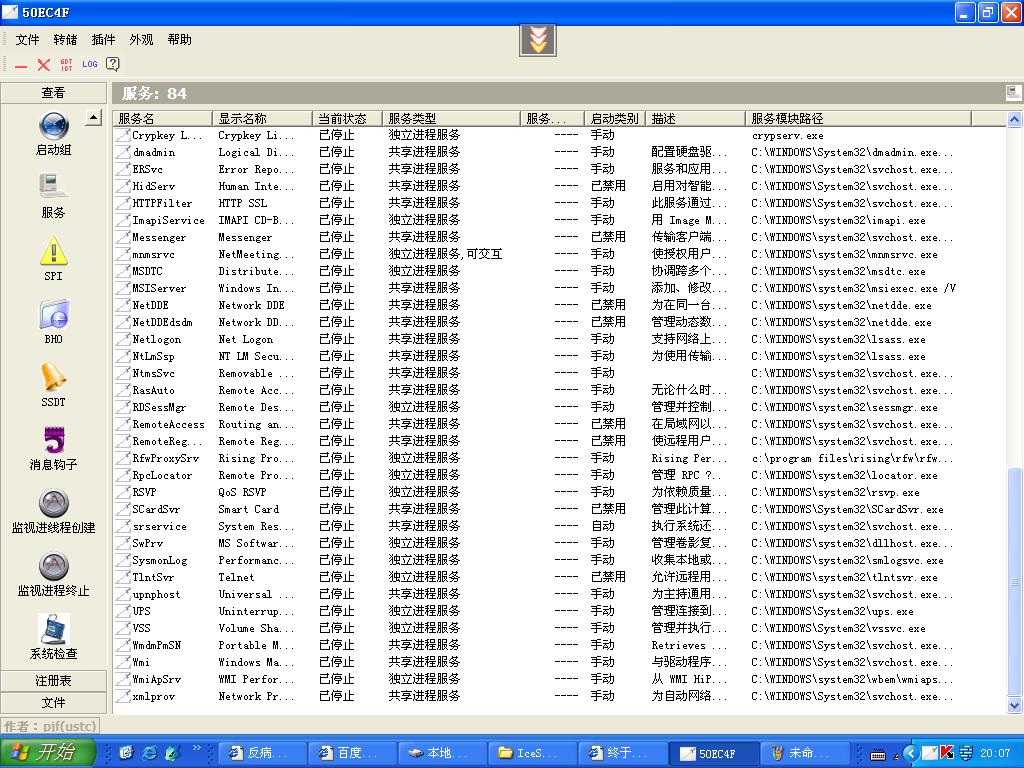Click the red X toolbar icon
Viewport: 1024px width, 768px height.
44,65
